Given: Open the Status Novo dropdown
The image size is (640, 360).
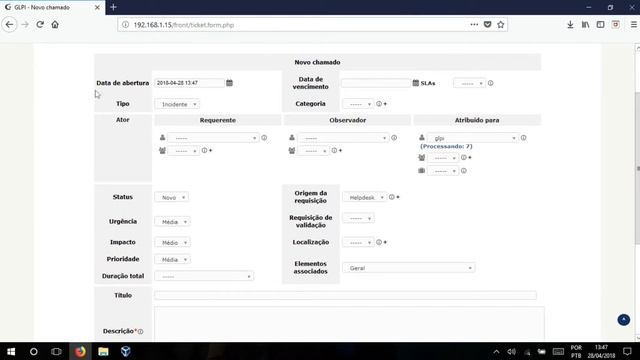Looking at the screenshot, I should click(171, 198).
